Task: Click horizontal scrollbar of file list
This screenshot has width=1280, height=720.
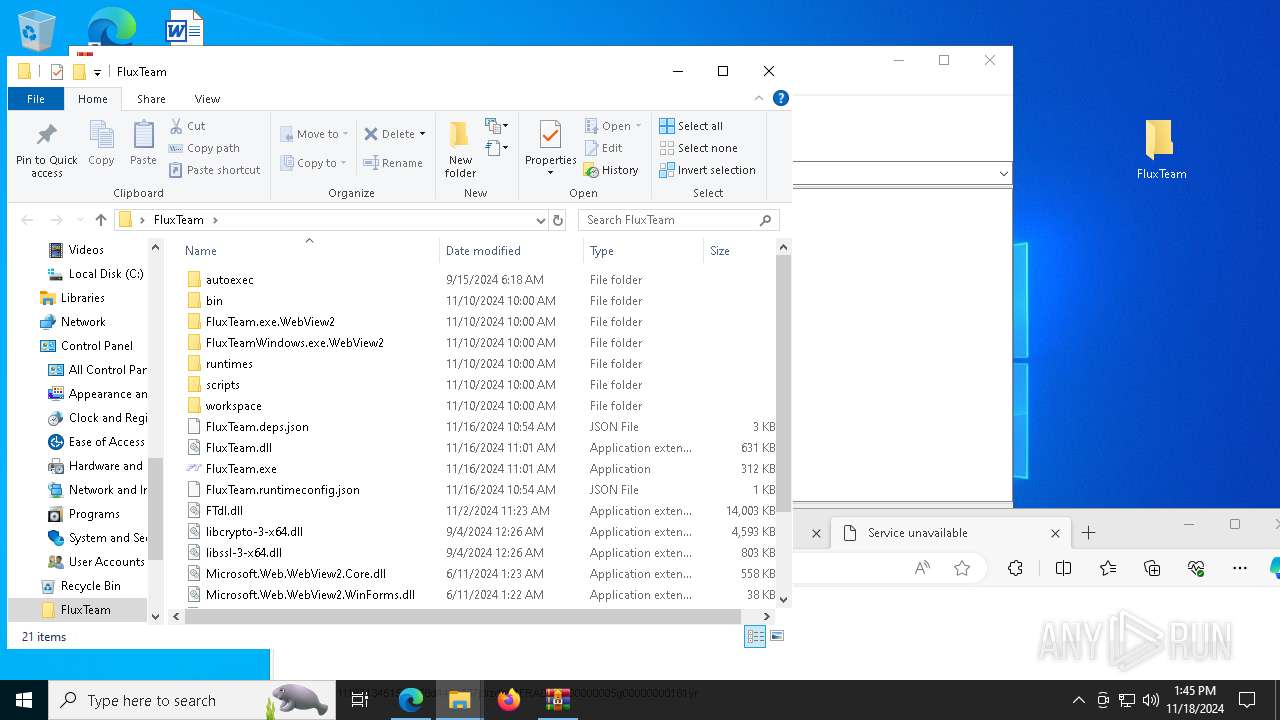Action: pyautogui.click(x=462, y=617)
